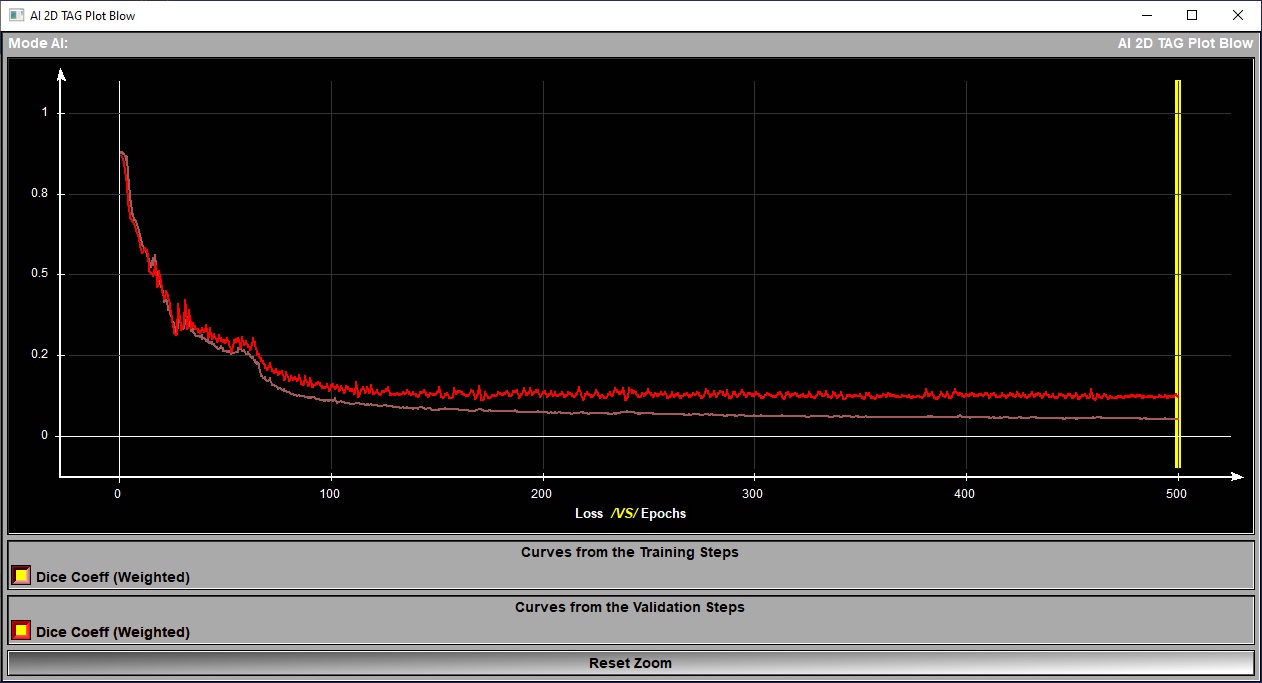Click the y-axis tick label 1
Viewport: 1262px width, 683px height.
coord(44,113)
